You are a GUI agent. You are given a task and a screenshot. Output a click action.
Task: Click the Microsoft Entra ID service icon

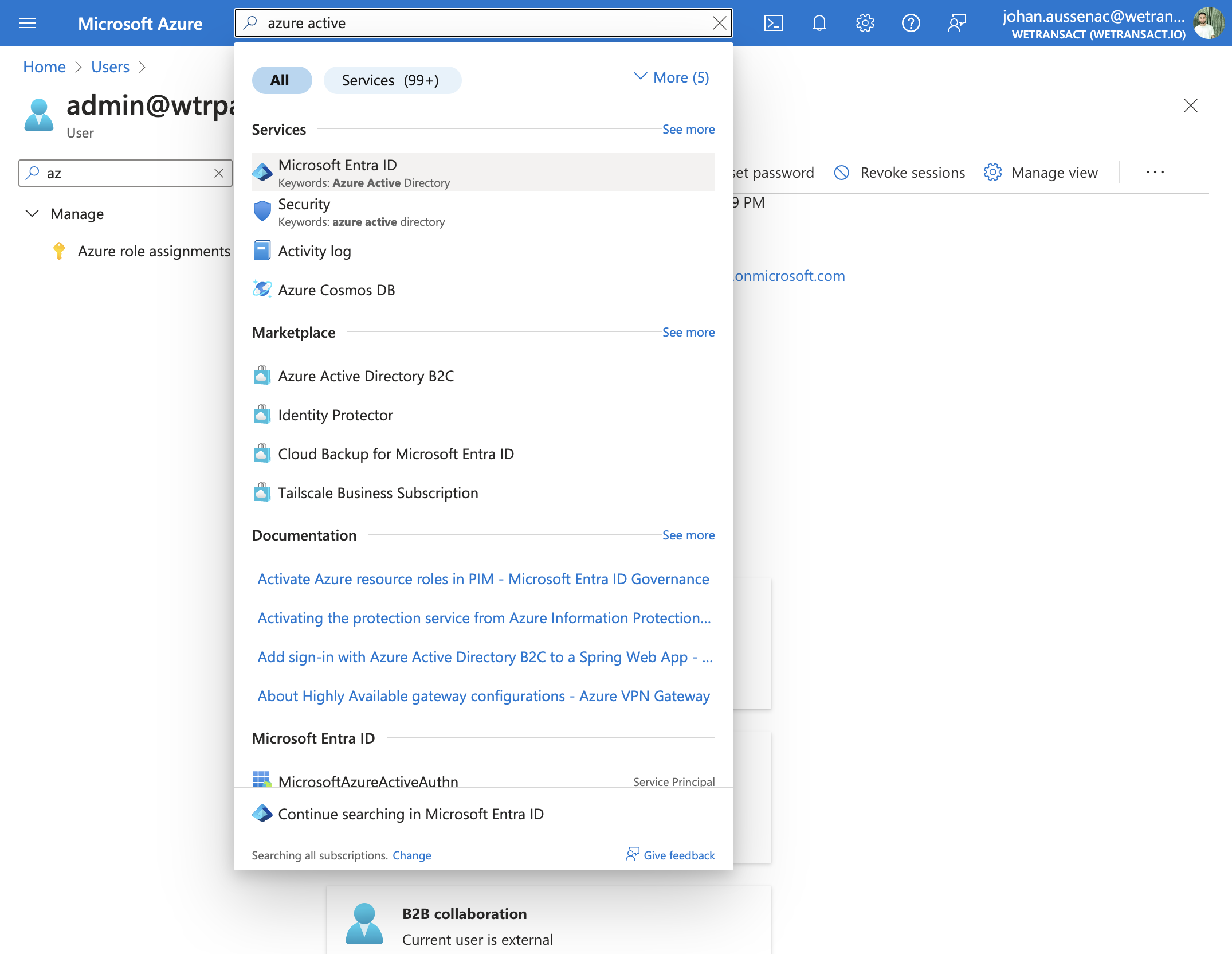point(262,172)
